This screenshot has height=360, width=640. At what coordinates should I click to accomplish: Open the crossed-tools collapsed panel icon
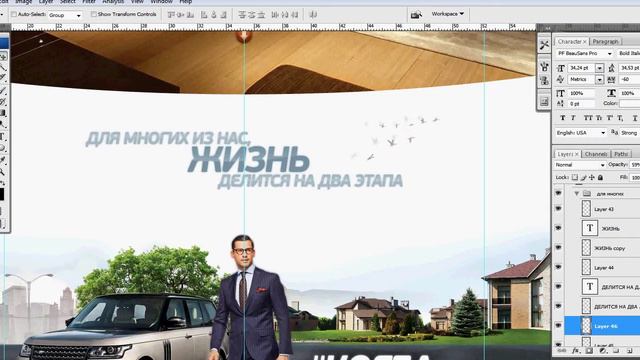tap(544, 45)
